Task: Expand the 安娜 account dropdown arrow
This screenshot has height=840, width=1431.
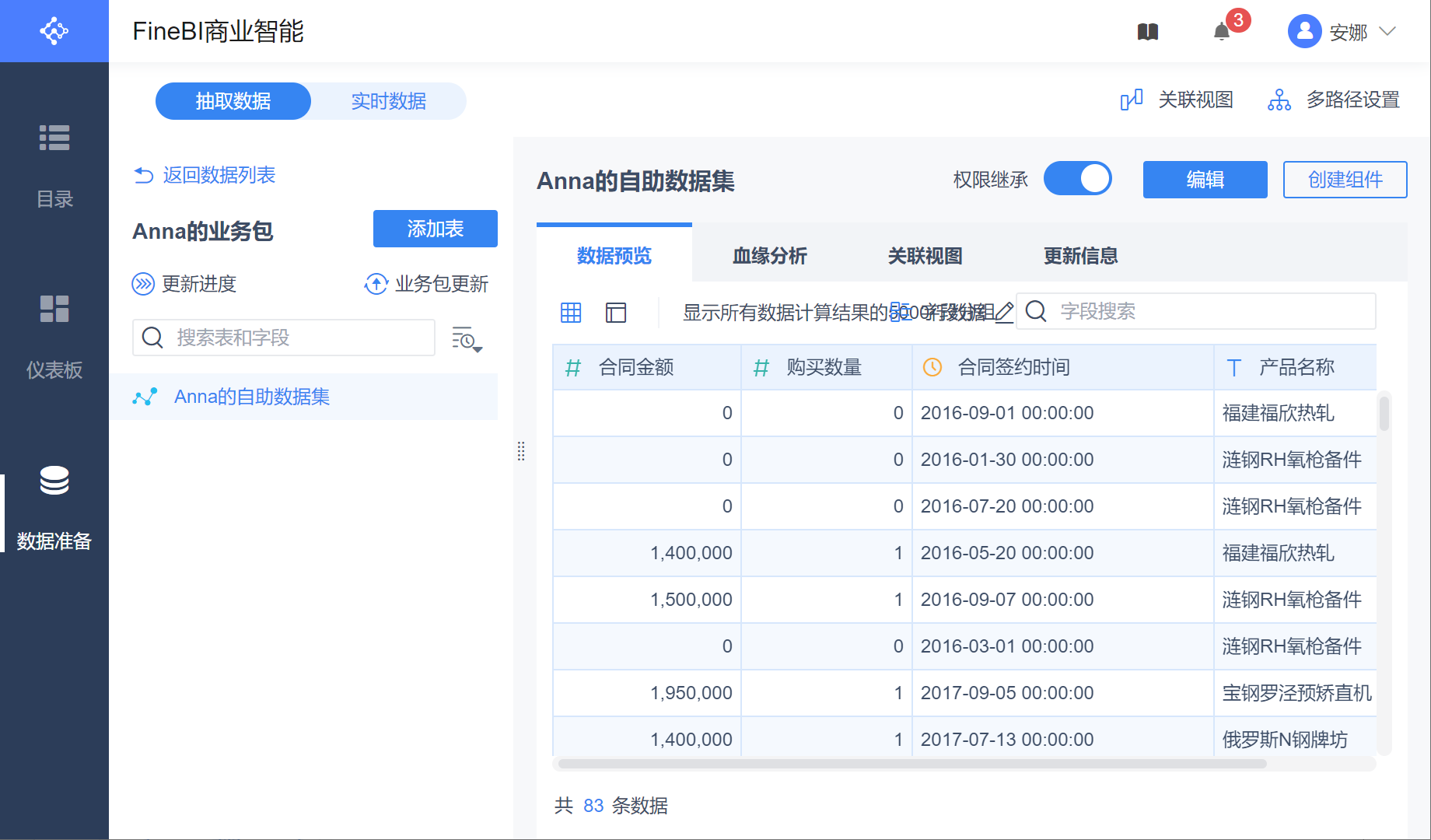Action: (1387, 32)
